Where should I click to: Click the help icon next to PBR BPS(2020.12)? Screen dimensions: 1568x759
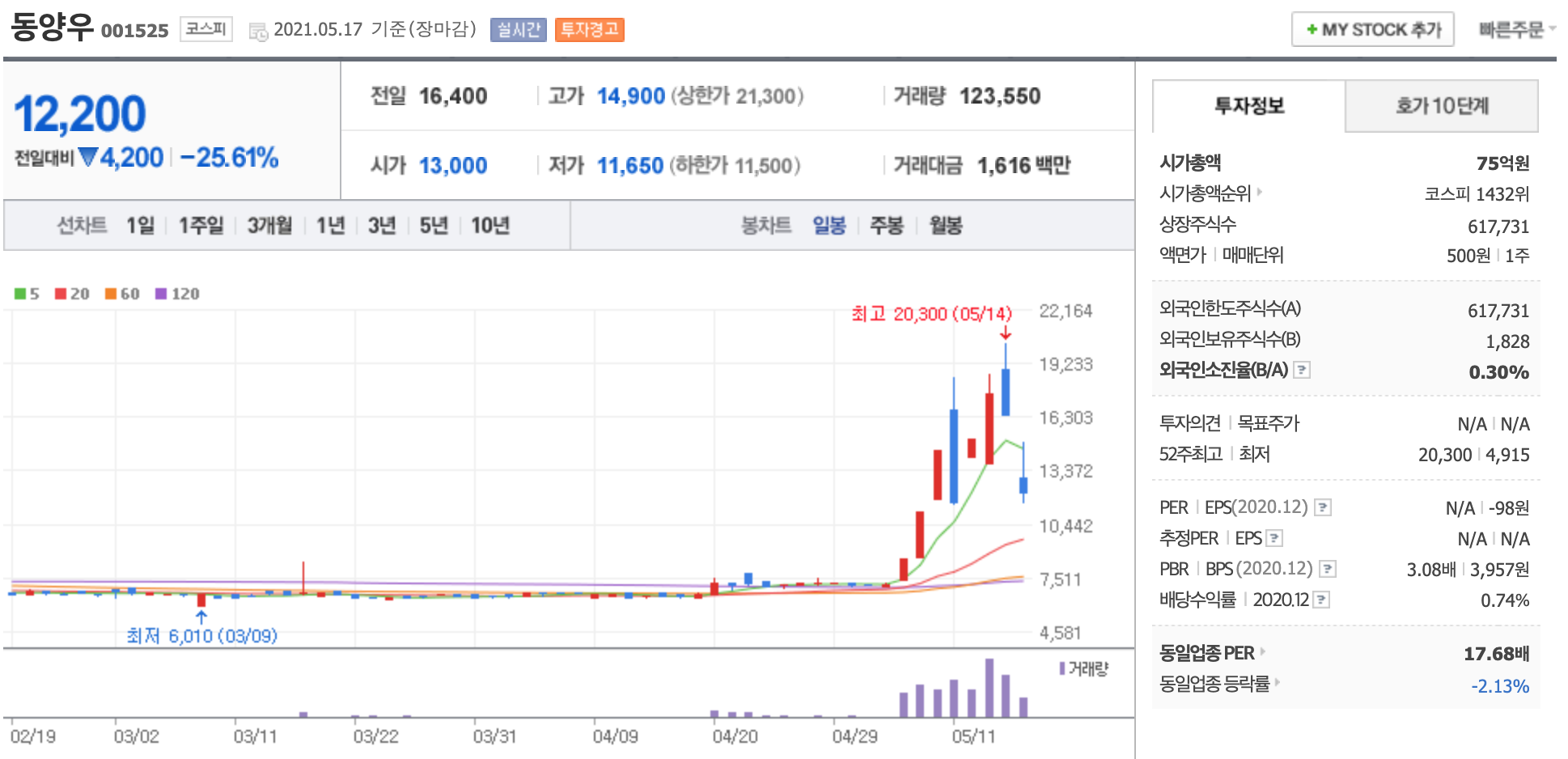[1328, 569]
